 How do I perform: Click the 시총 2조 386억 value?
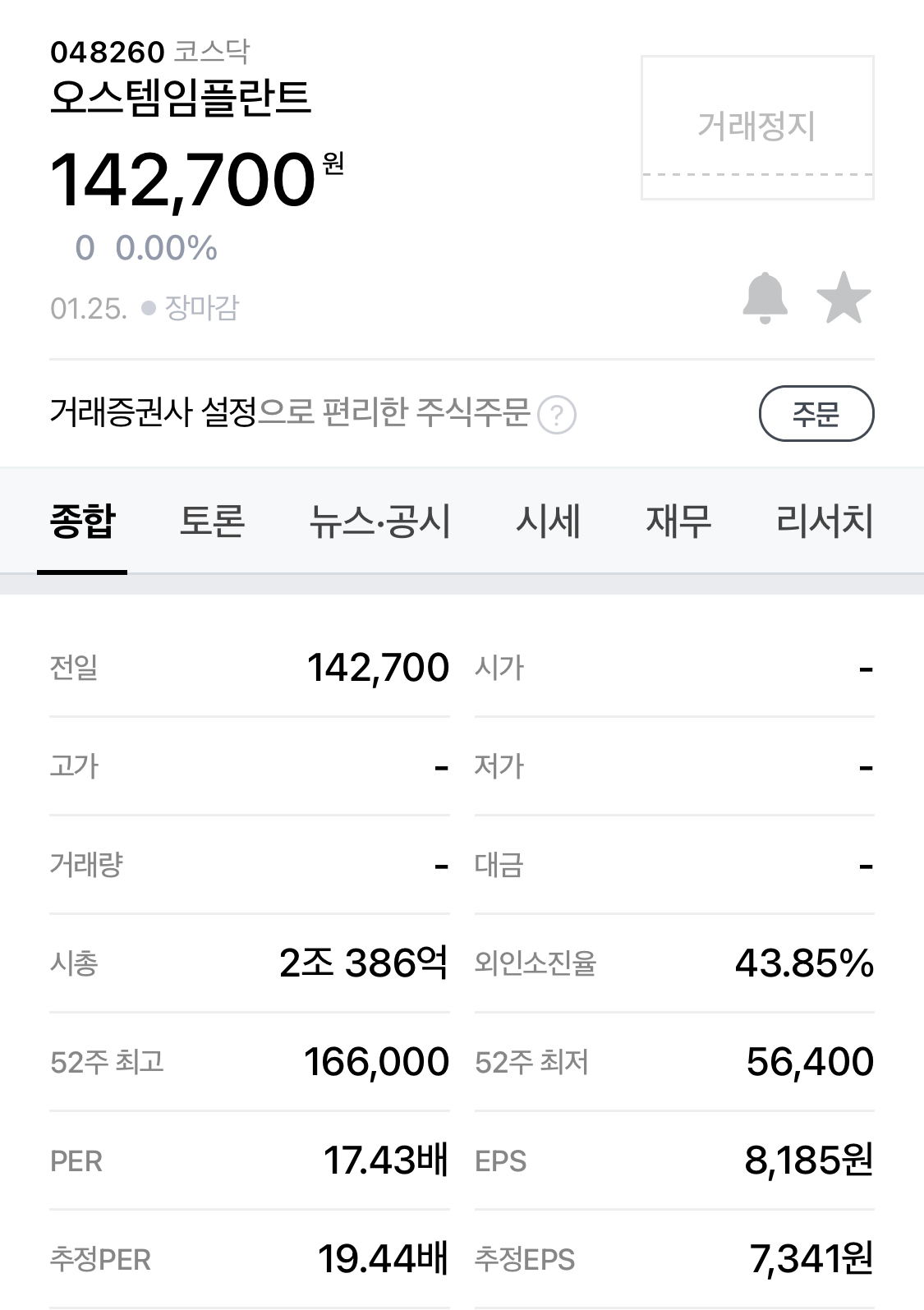pos(364,963)
